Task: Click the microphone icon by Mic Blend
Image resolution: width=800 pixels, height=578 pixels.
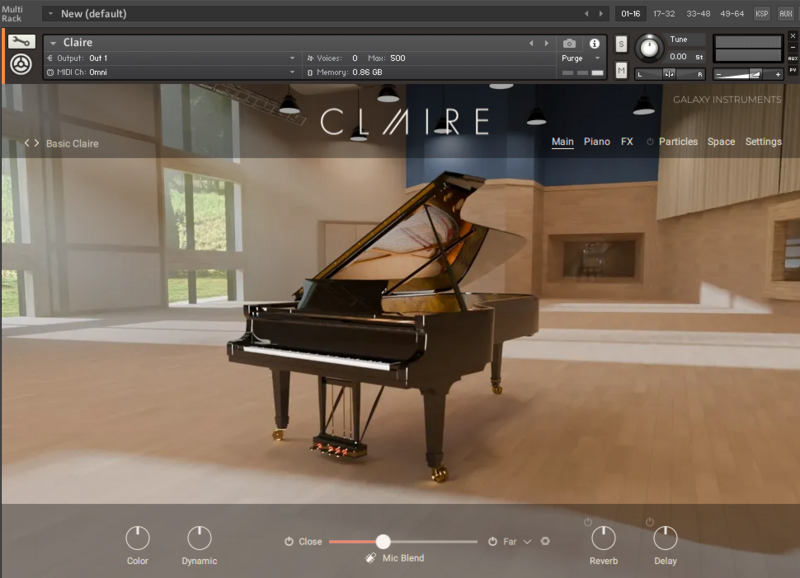Action: point(371,558)
